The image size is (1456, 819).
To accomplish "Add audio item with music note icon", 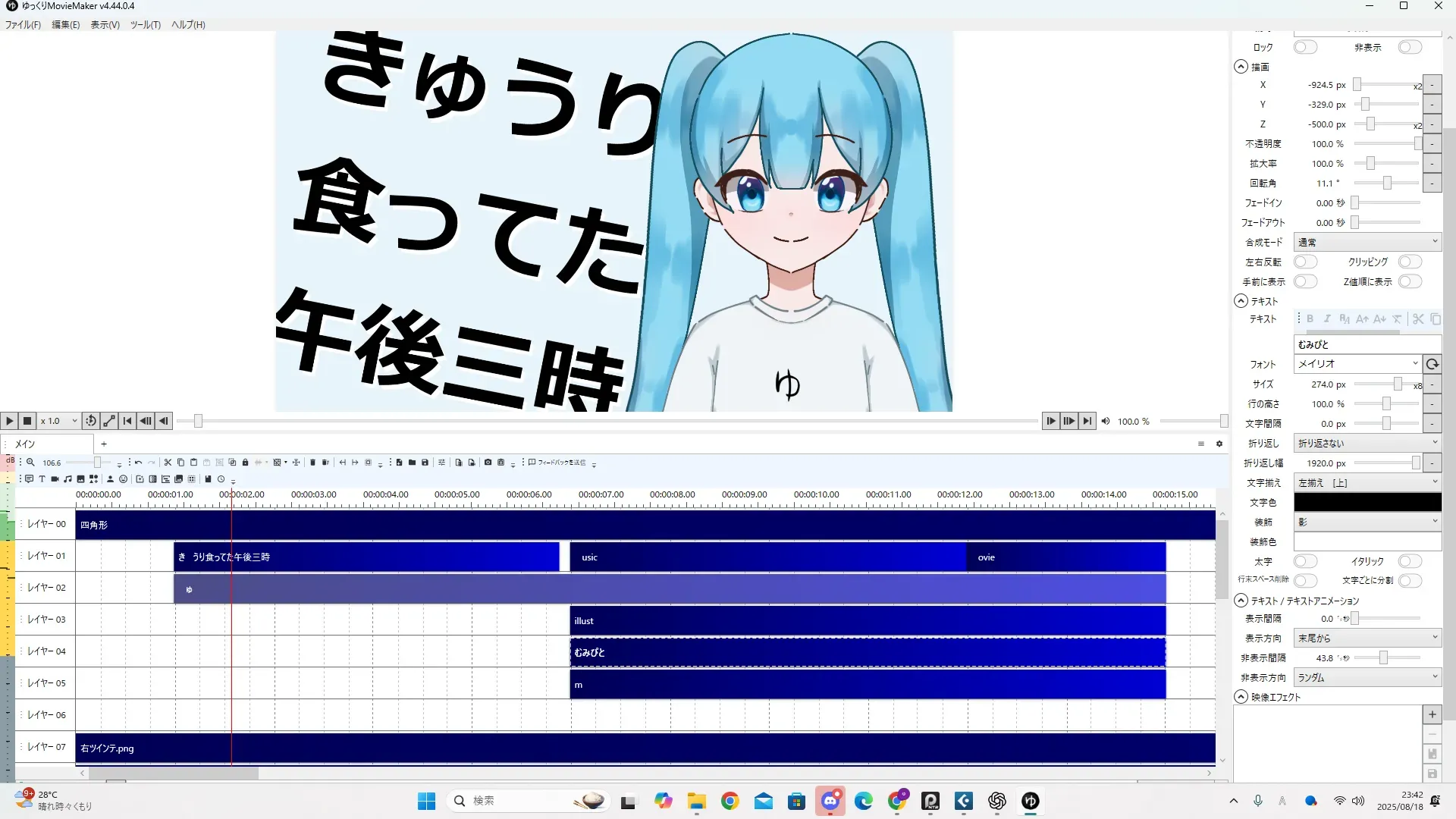I will tap(67, 479).
